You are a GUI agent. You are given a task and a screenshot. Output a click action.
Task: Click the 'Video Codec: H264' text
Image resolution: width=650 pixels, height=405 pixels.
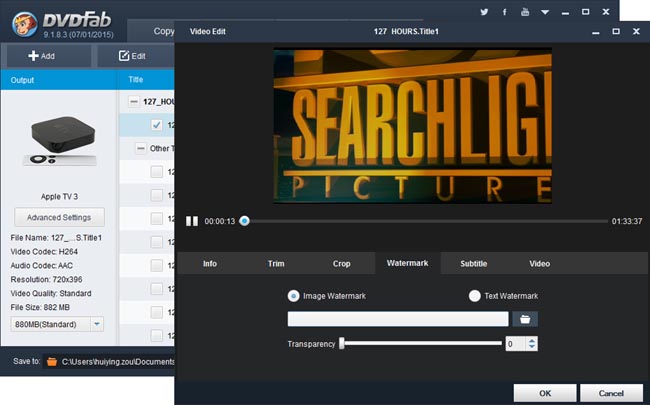(44, 252)
